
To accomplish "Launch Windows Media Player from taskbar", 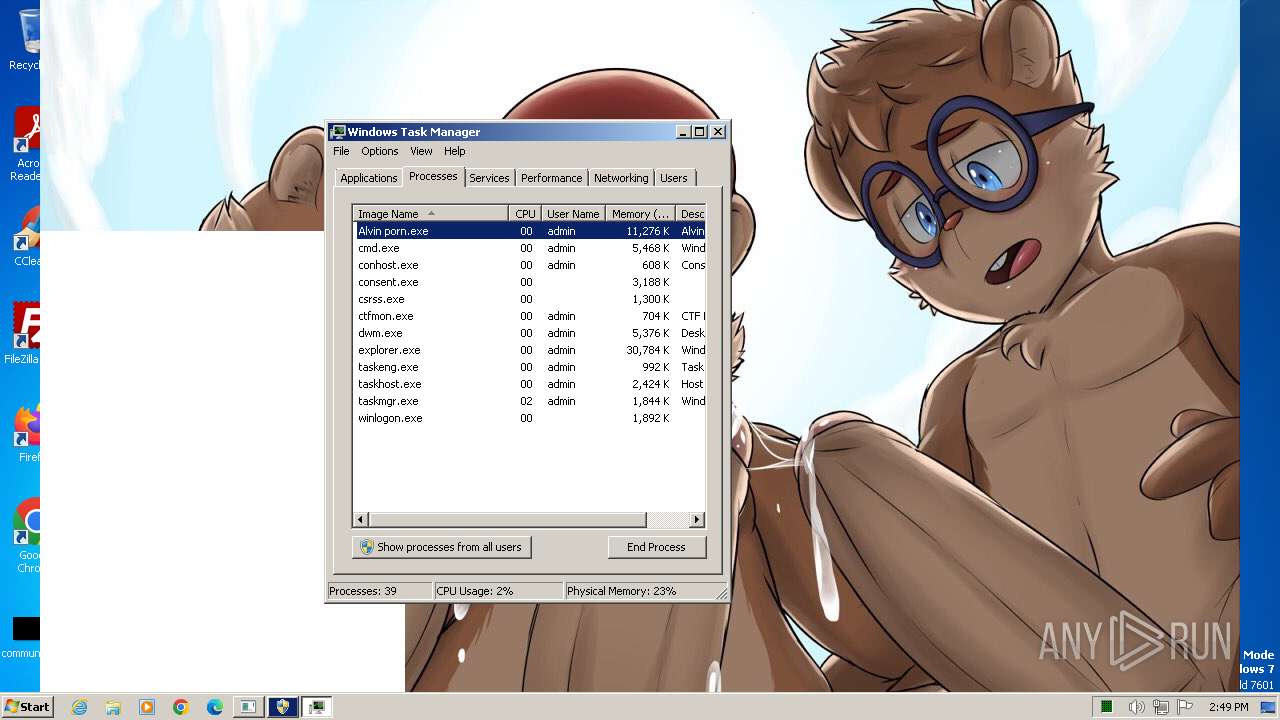I will pos(147,707).
